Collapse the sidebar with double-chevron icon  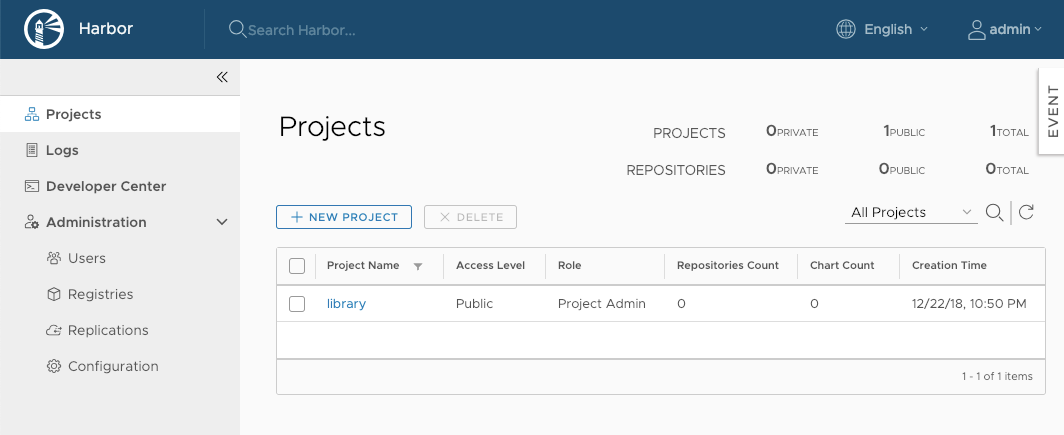tap(222, 77)
